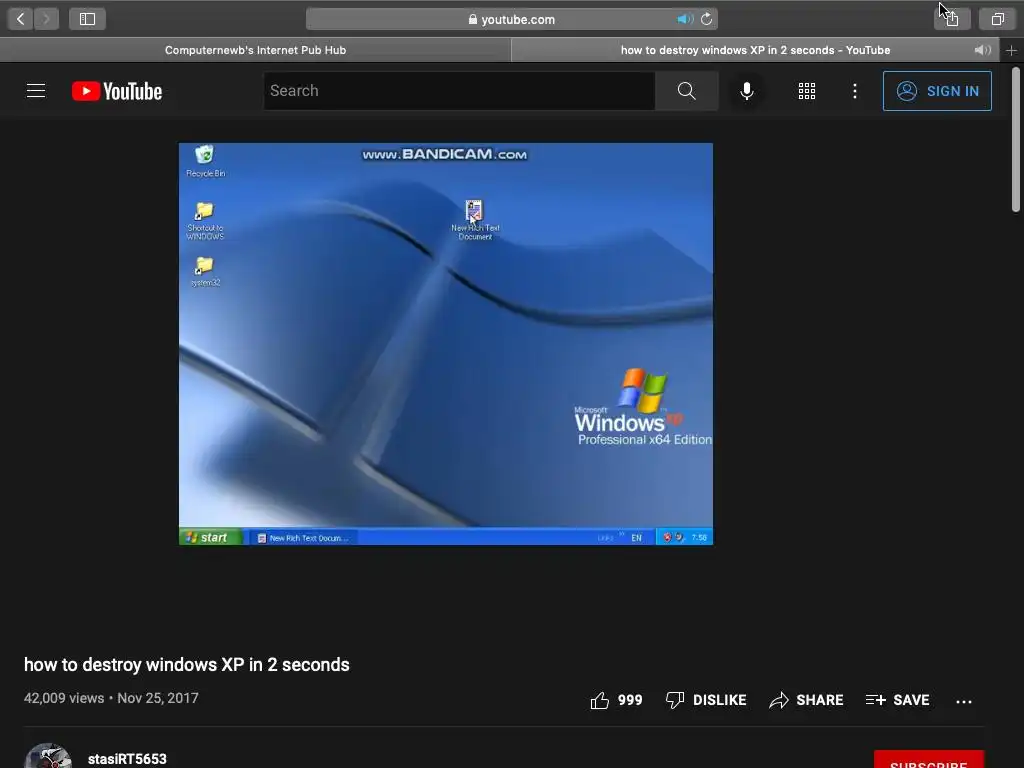Image resolution: width=1024 pixels, height=768 pixels.
Task: Click the video title text
Action: coord(187,665)
